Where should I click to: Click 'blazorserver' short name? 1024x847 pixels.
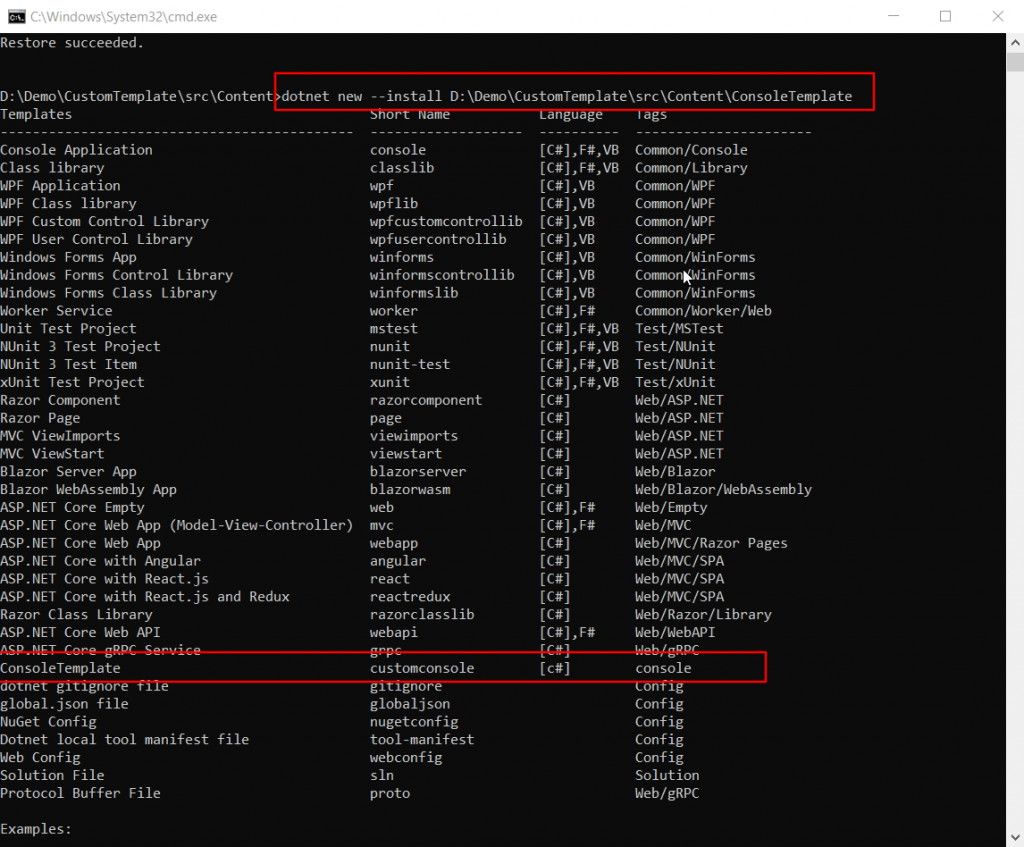[418, 471]
